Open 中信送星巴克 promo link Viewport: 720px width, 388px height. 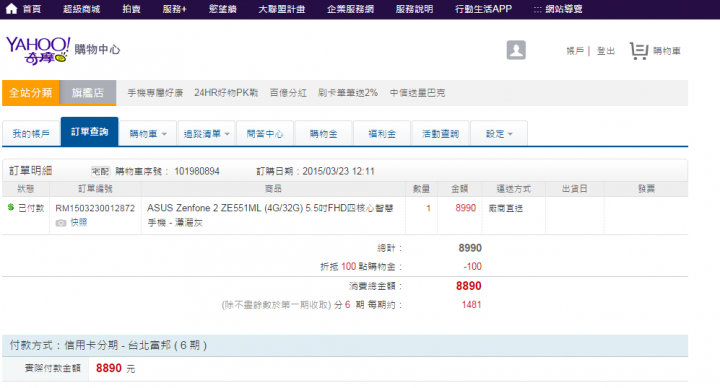417,93
